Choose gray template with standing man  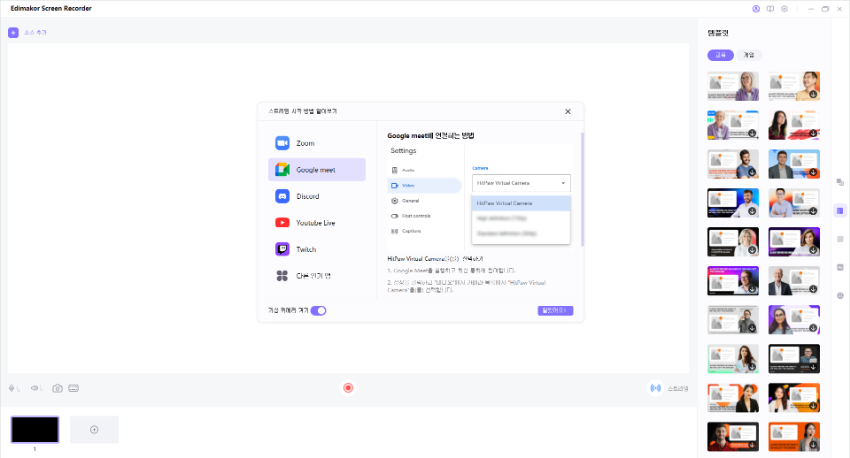point(733,320)
